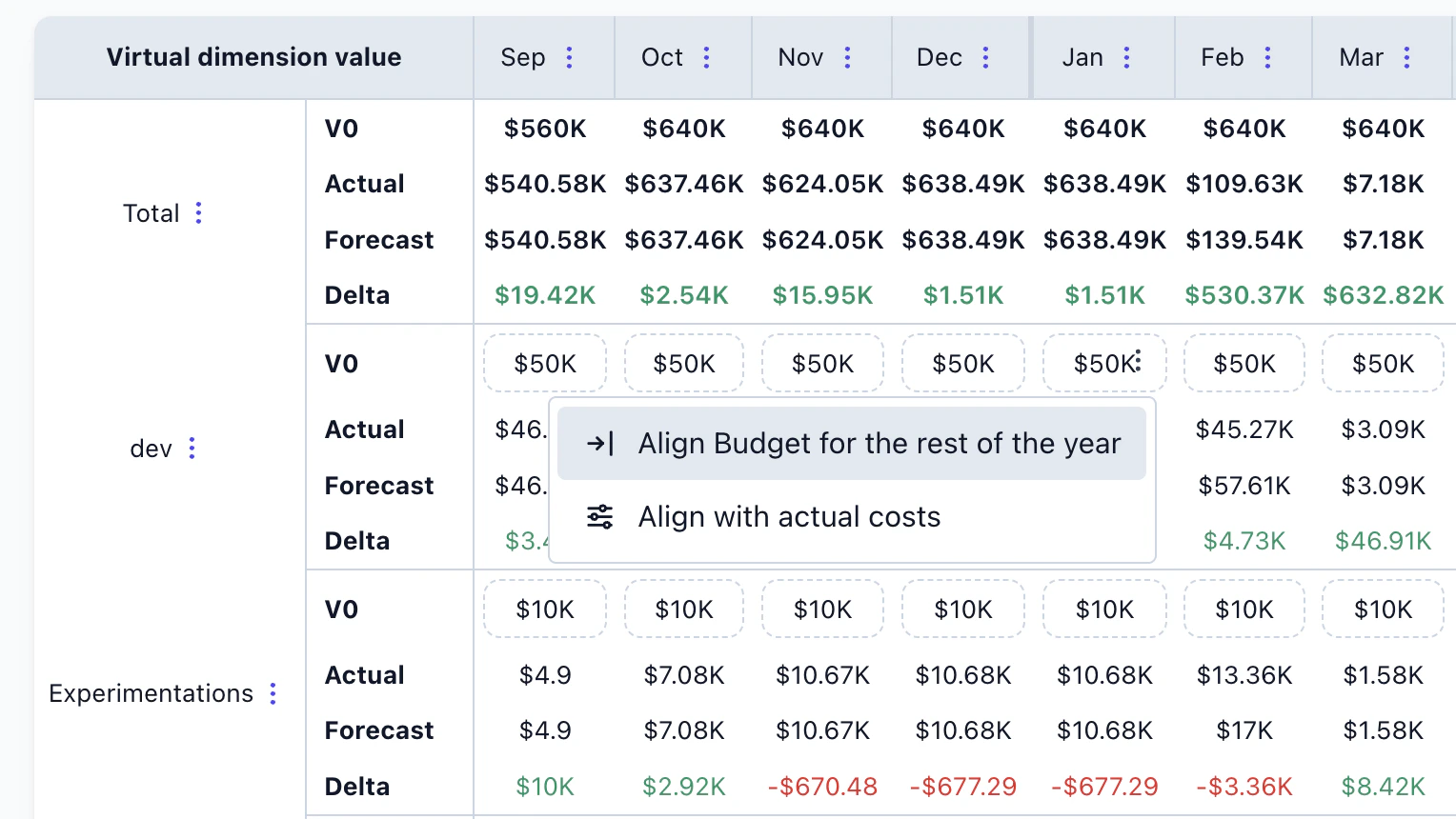The width and height of the screenshot is (1456, 819).
Task: Open the Feb column options menu
Action: click(1267, 57)
